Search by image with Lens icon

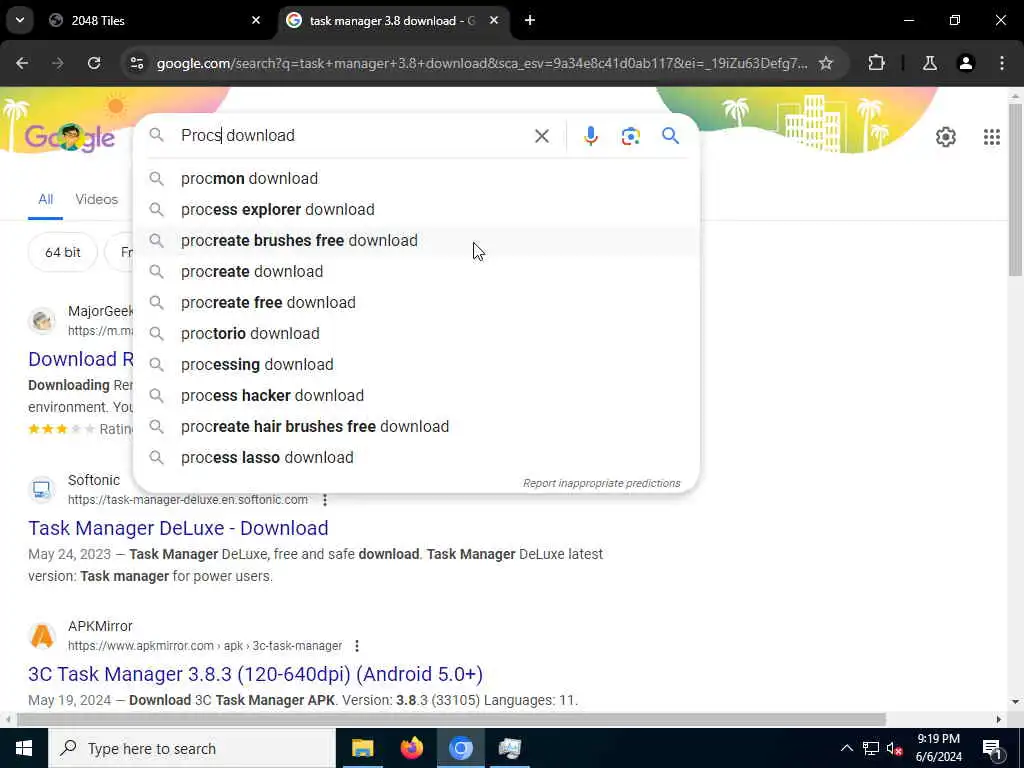(x=630, y=136)
